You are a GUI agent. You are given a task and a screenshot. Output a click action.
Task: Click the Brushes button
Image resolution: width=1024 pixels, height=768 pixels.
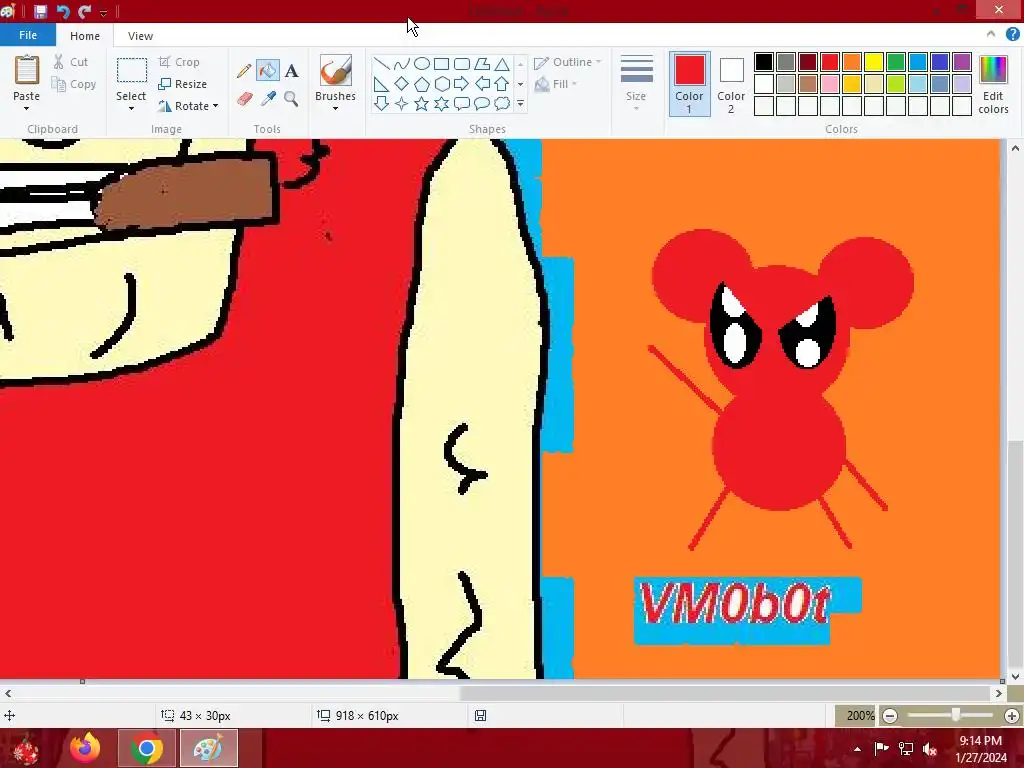(336, 78)
